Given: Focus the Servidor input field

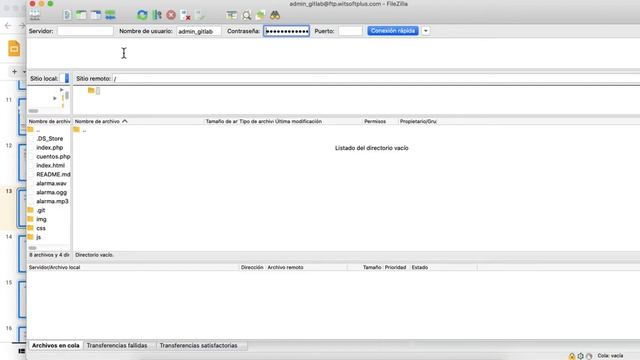Looking at the screenshot, I should pyautogui.click(x=85, y=31).
